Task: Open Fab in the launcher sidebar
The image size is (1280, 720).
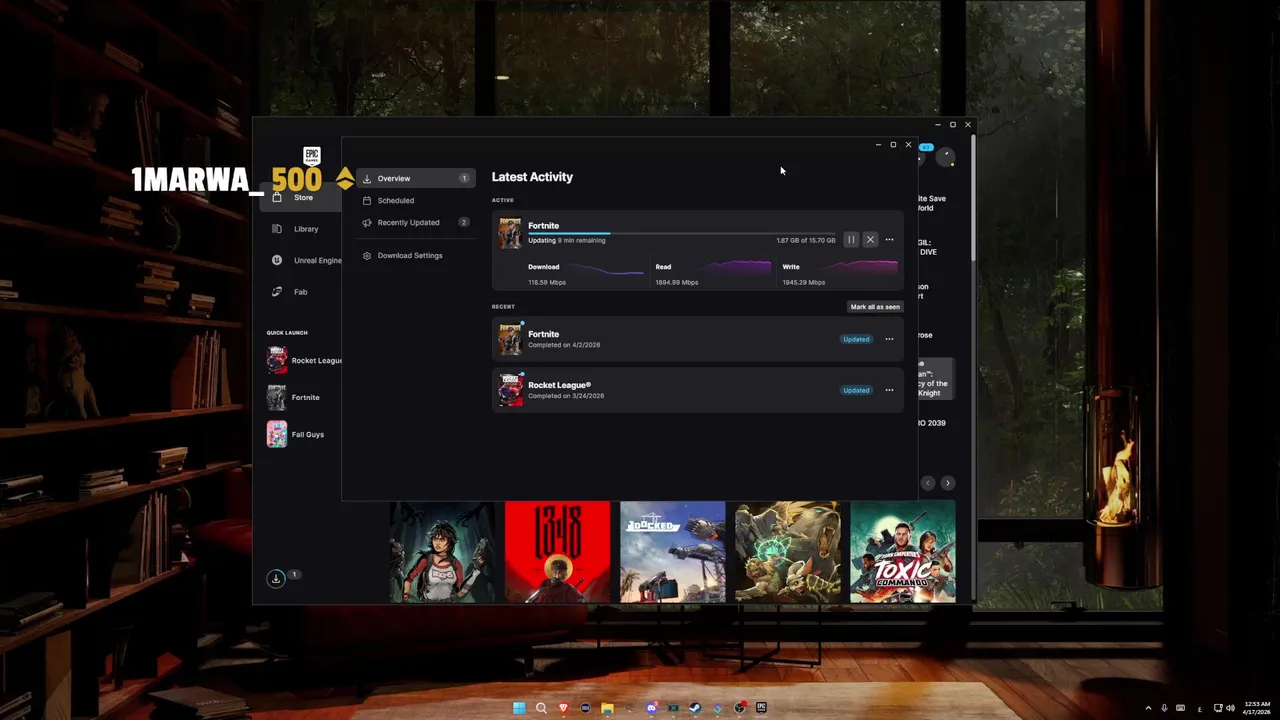Action: pyautogui.click(x=300, y=292)
